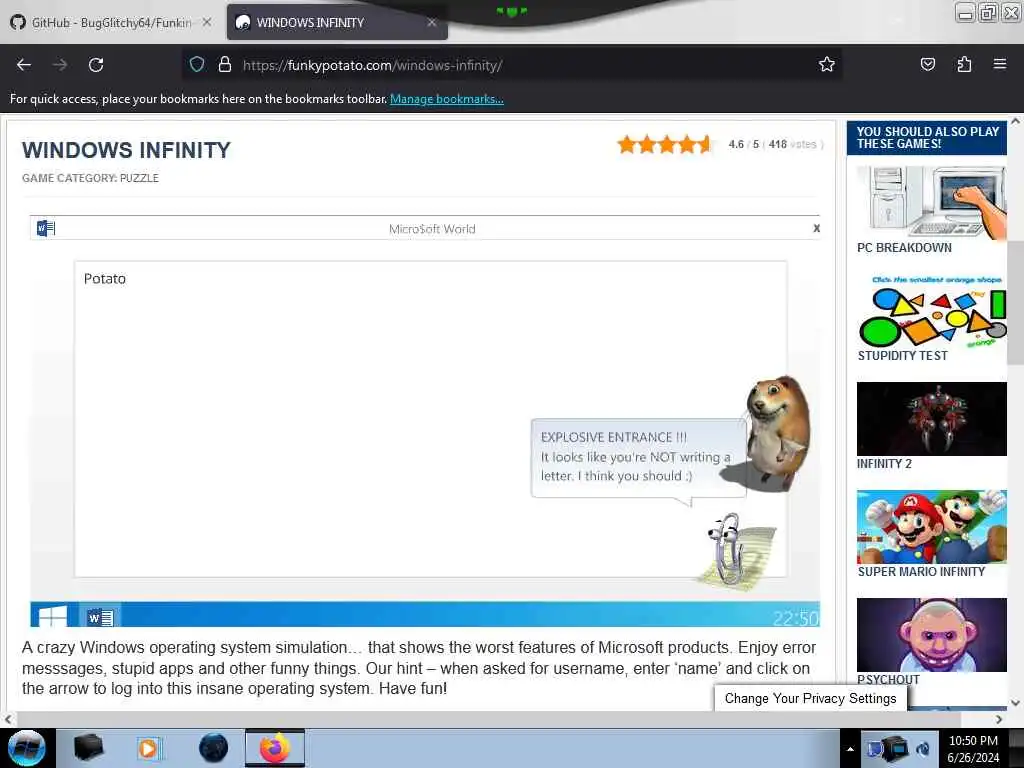Select the Firefox taskbar button
1024x768 pixels.
(x=275, y=748)
